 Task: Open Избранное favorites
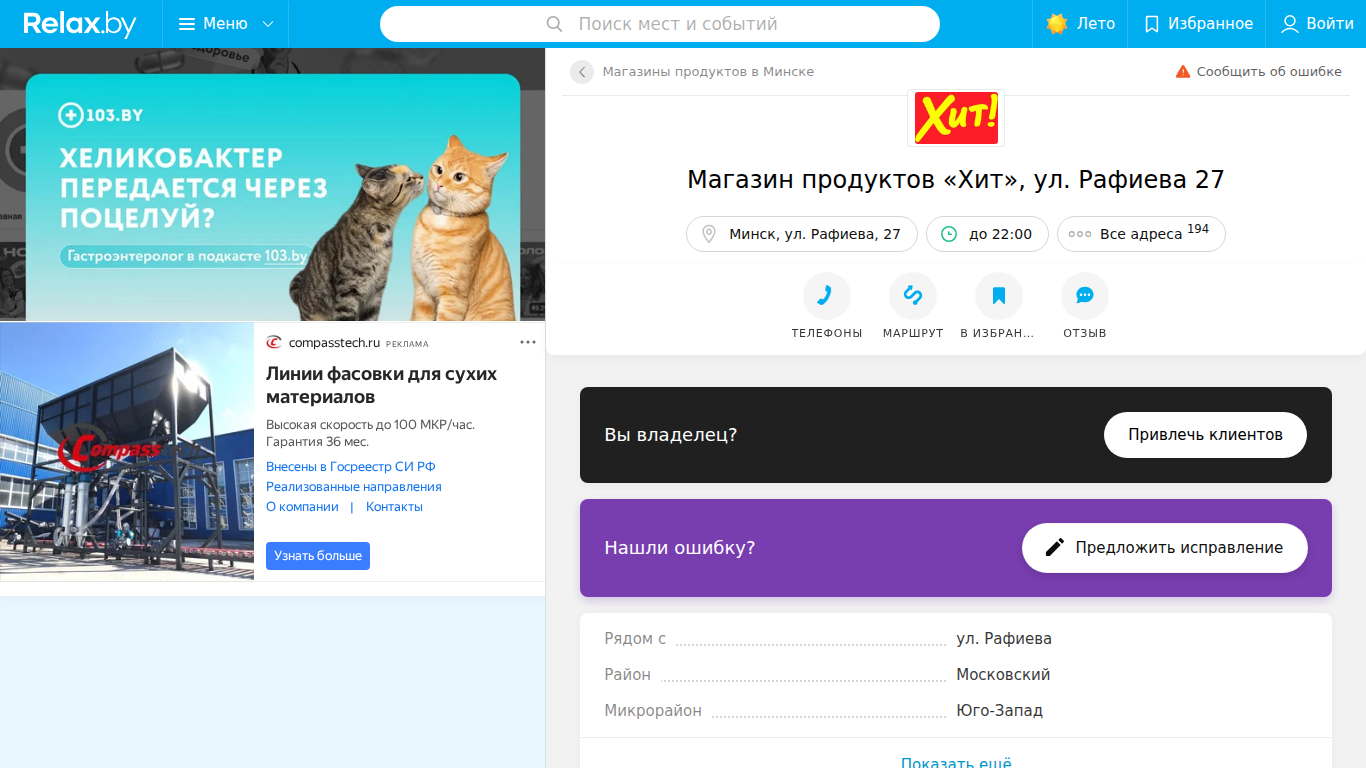point(1197,24)
